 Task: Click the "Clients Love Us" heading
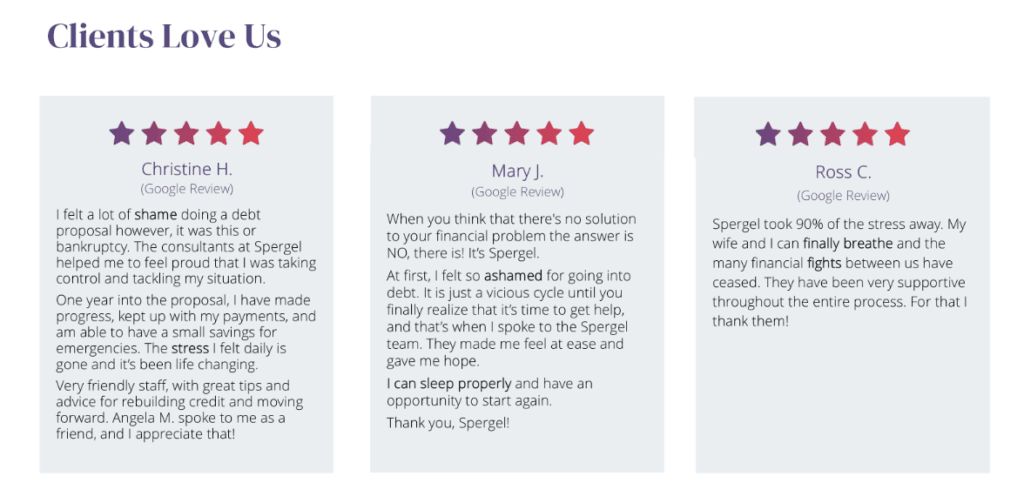(x=164, y=37)
